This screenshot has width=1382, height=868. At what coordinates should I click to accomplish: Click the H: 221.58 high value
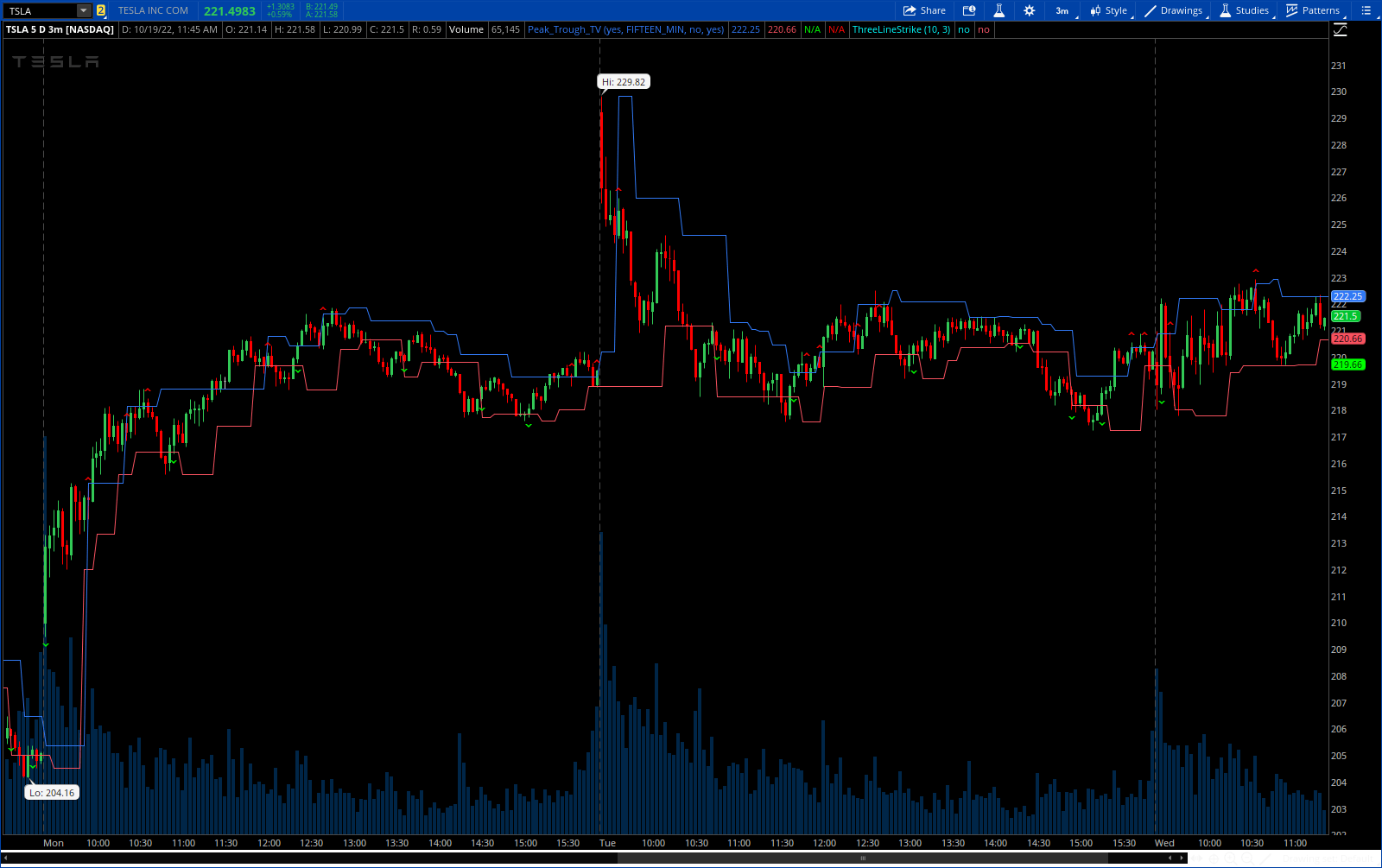click(x=295, y=29)
